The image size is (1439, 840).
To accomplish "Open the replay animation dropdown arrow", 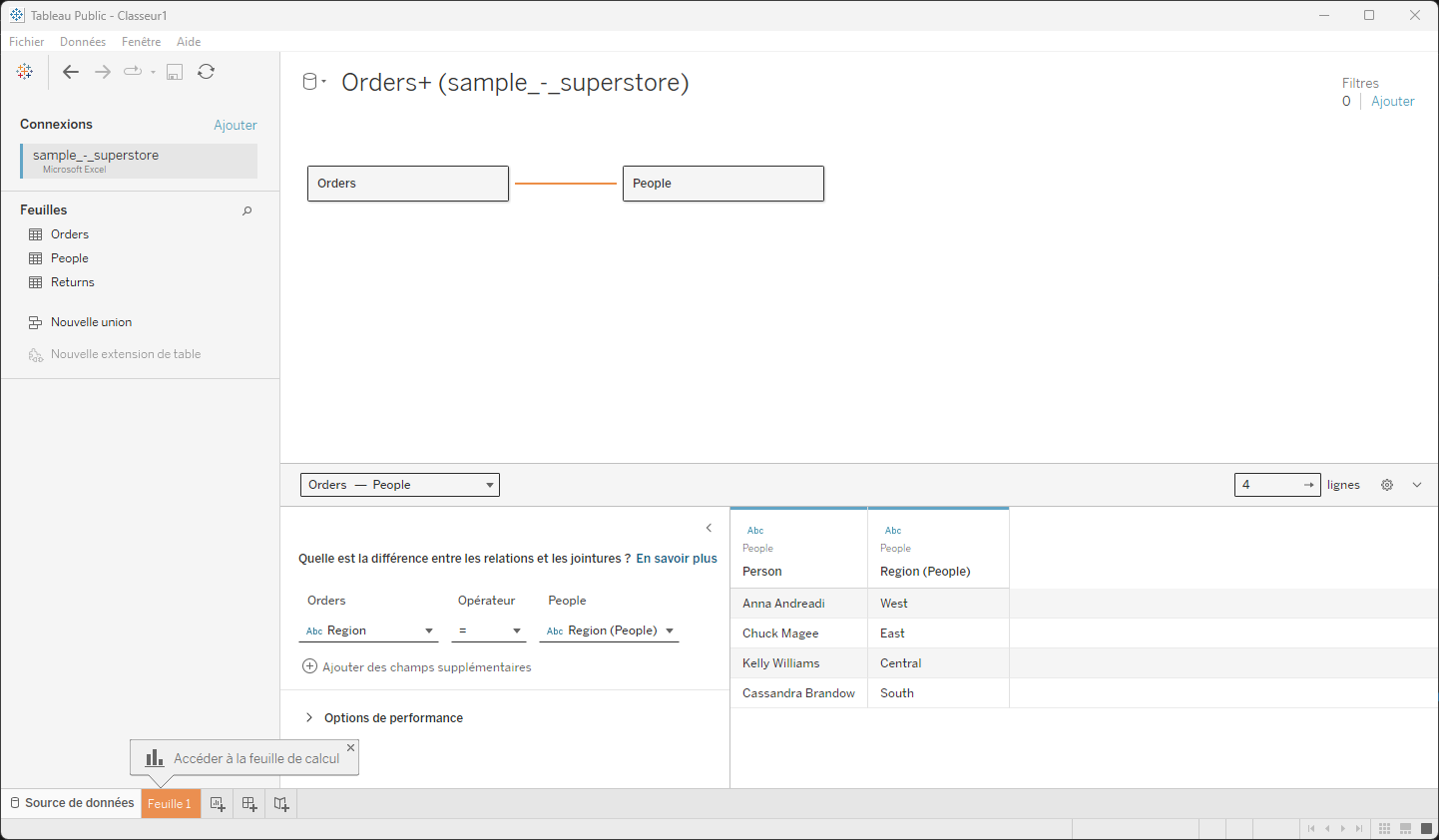I will 153,72.
